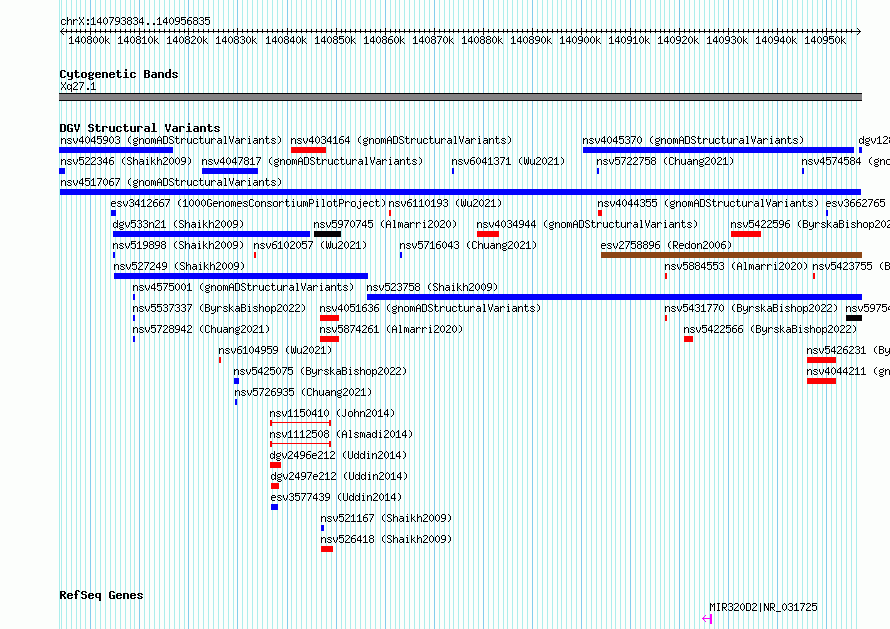Click the red dgv2496e212 Uddin2014 bar
The height and width of the screenshot is (629, 890).
(275, 465)
